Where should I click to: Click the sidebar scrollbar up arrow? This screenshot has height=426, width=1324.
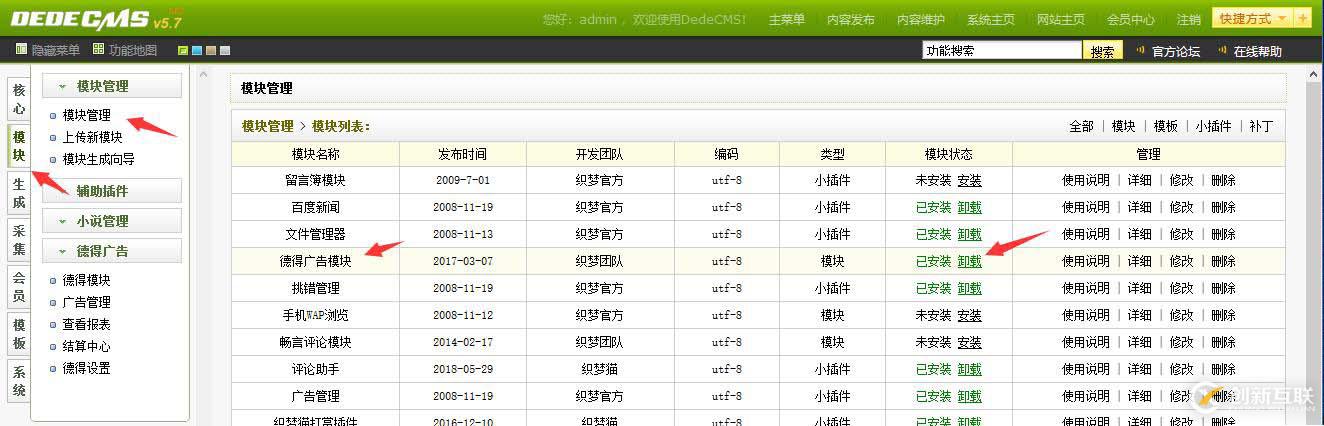(205, 75)
